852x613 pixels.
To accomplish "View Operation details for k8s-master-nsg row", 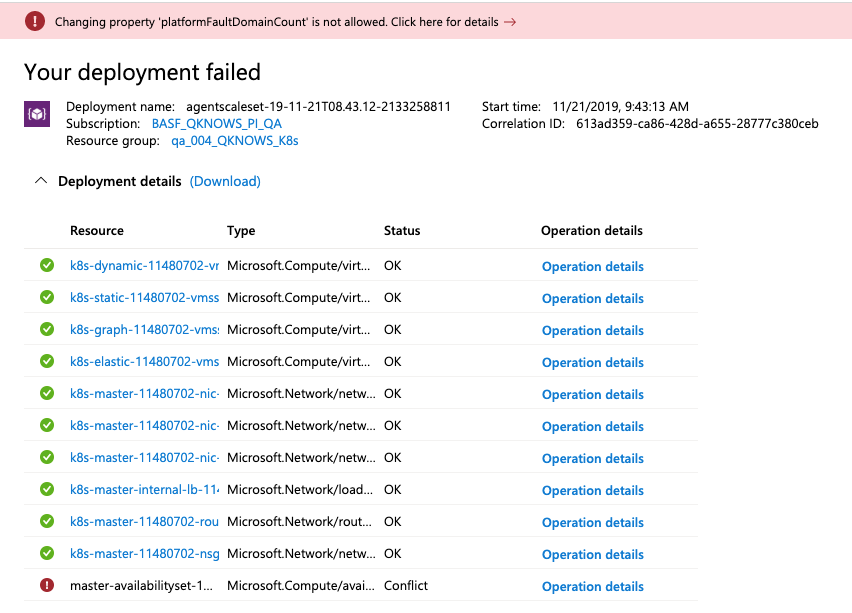I will [x=592, y=555].
